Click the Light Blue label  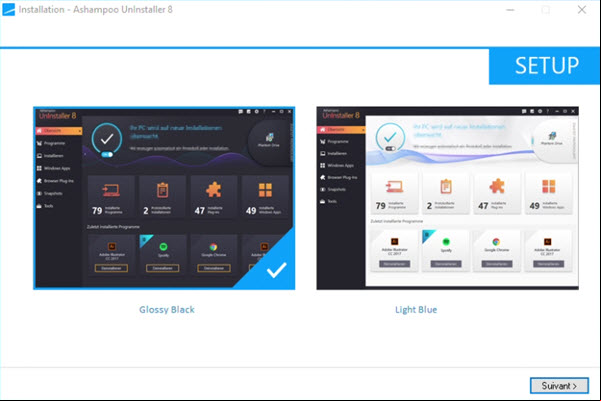pos(416,310)
